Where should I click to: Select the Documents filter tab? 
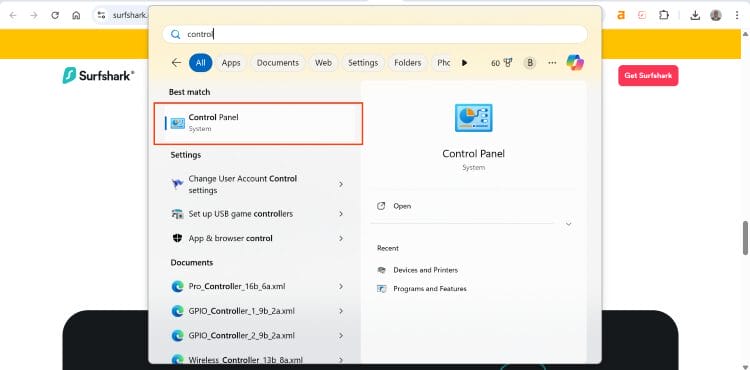point(278,63)
